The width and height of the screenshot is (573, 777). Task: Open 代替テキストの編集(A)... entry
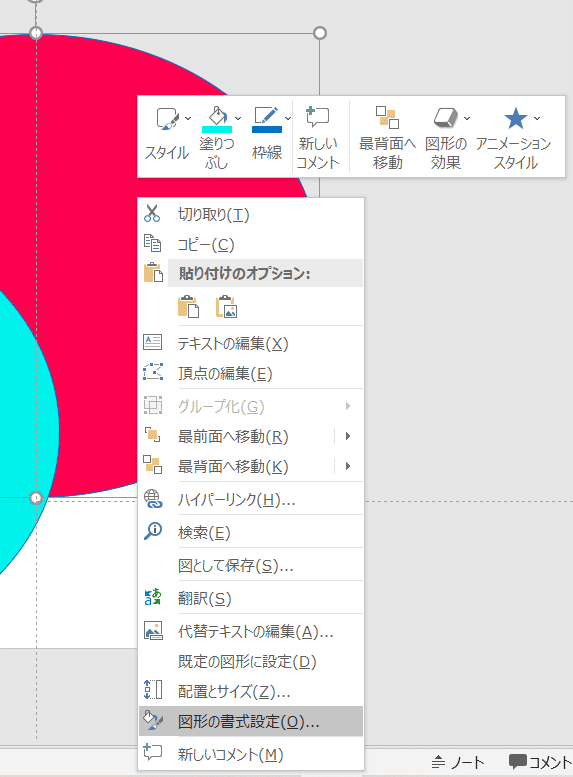click(251, 631)
